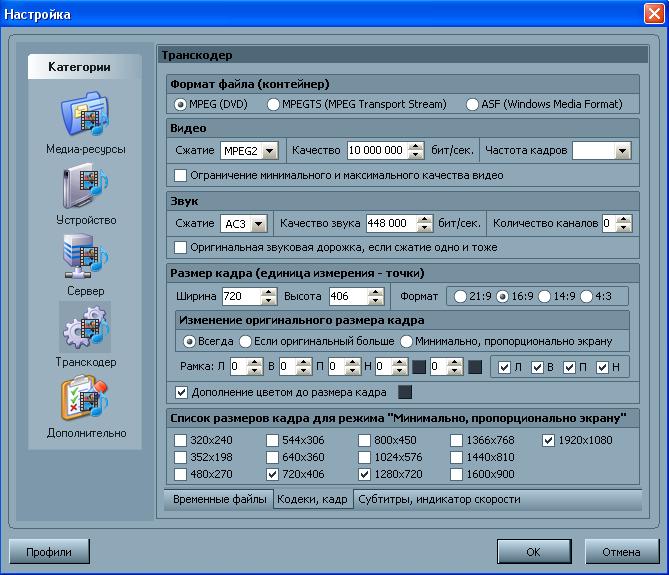The image size is (669, 575).
Task: Switch to the Временные файлы tab
Action: (219, 499)
